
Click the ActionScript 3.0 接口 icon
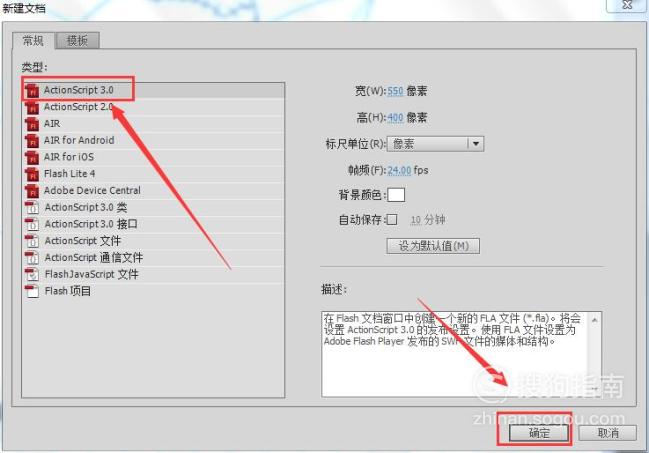[x=32, y=224]
